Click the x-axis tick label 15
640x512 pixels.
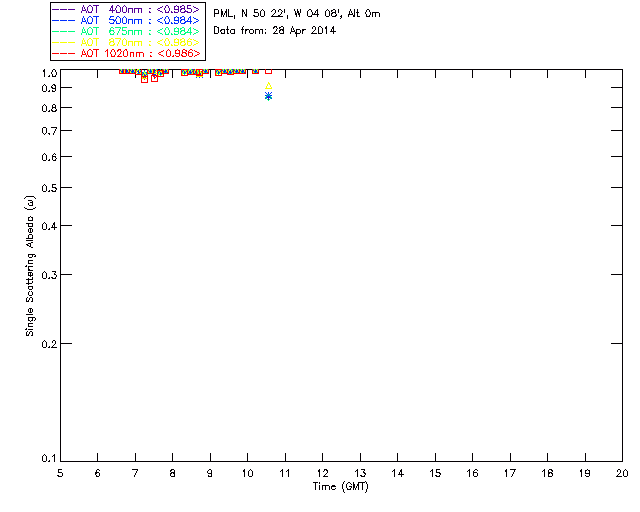pos(435,473)
